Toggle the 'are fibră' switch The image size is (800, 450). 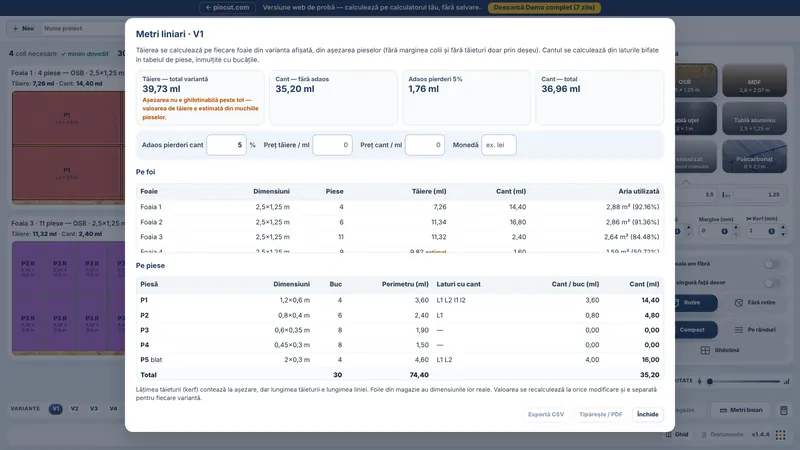(771, 264)
